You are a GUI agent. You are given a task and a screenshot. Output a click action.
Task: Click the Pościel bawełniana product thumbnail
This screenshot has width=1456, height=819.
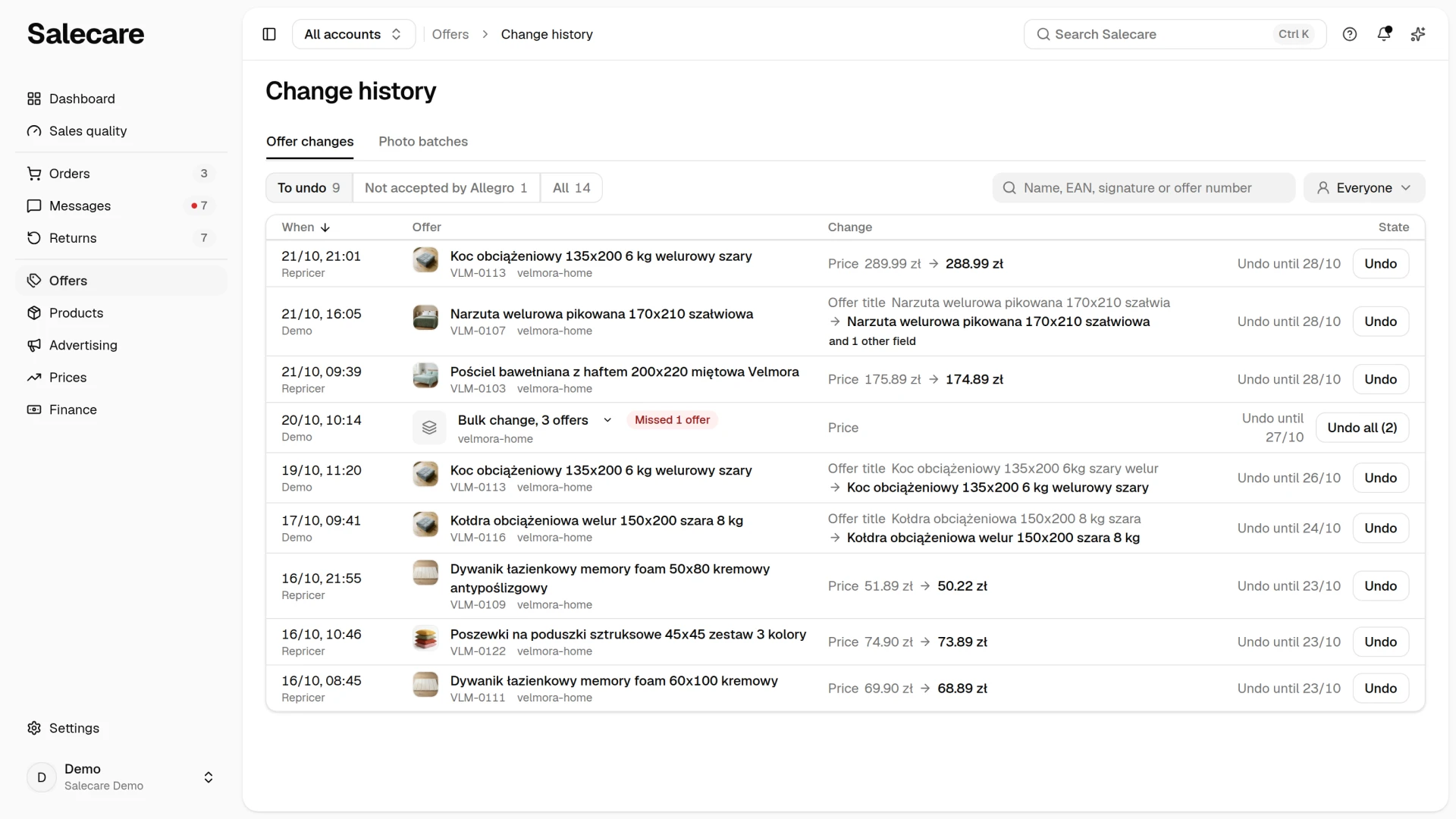(425, 375)
